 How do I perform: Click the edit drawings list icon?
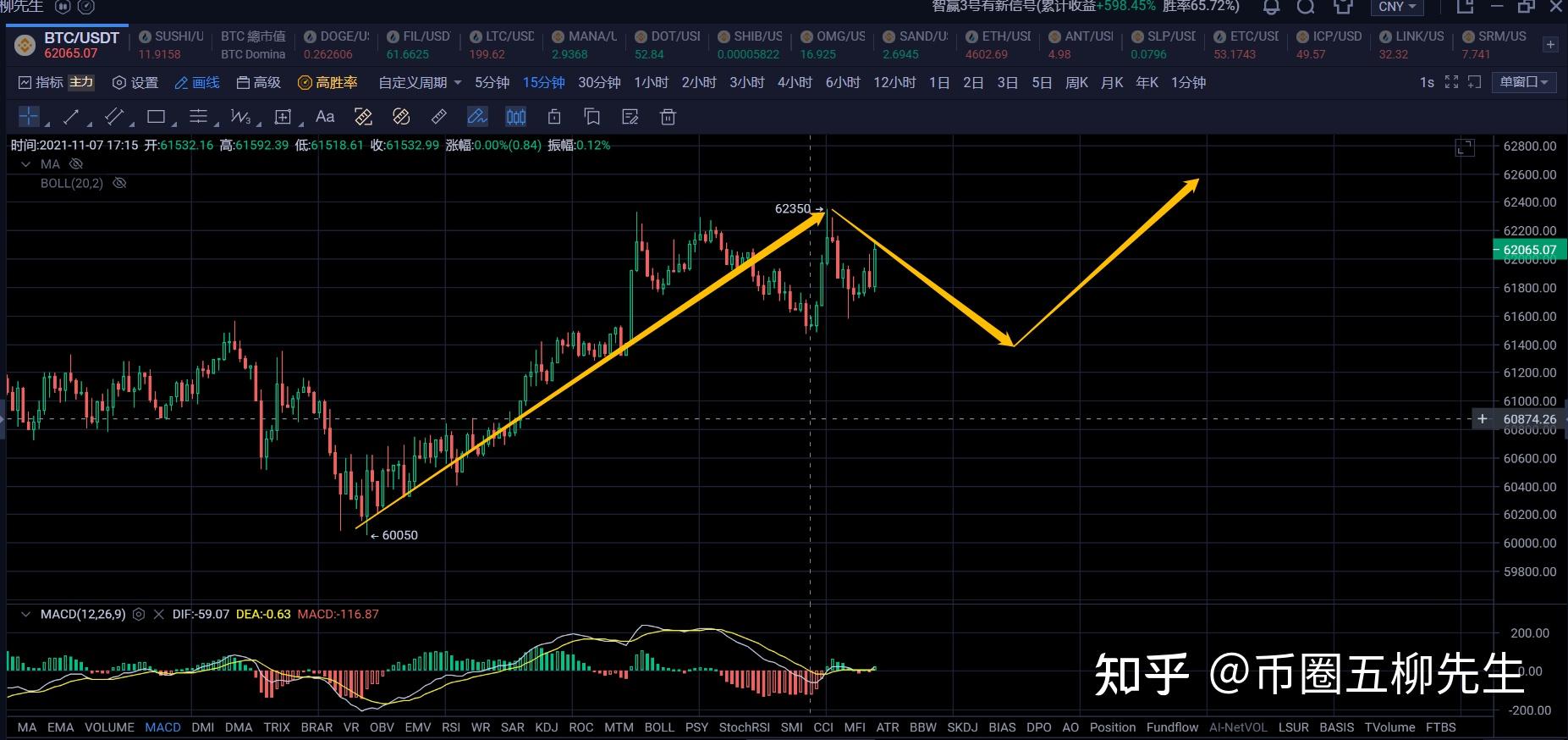pyautogui.click(x=630, y=117)
